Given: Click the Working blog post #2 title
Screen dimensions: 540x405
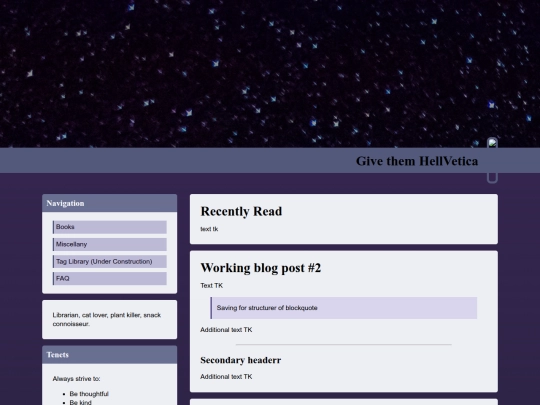Looking at the screenshot, I should pos(261,268).
